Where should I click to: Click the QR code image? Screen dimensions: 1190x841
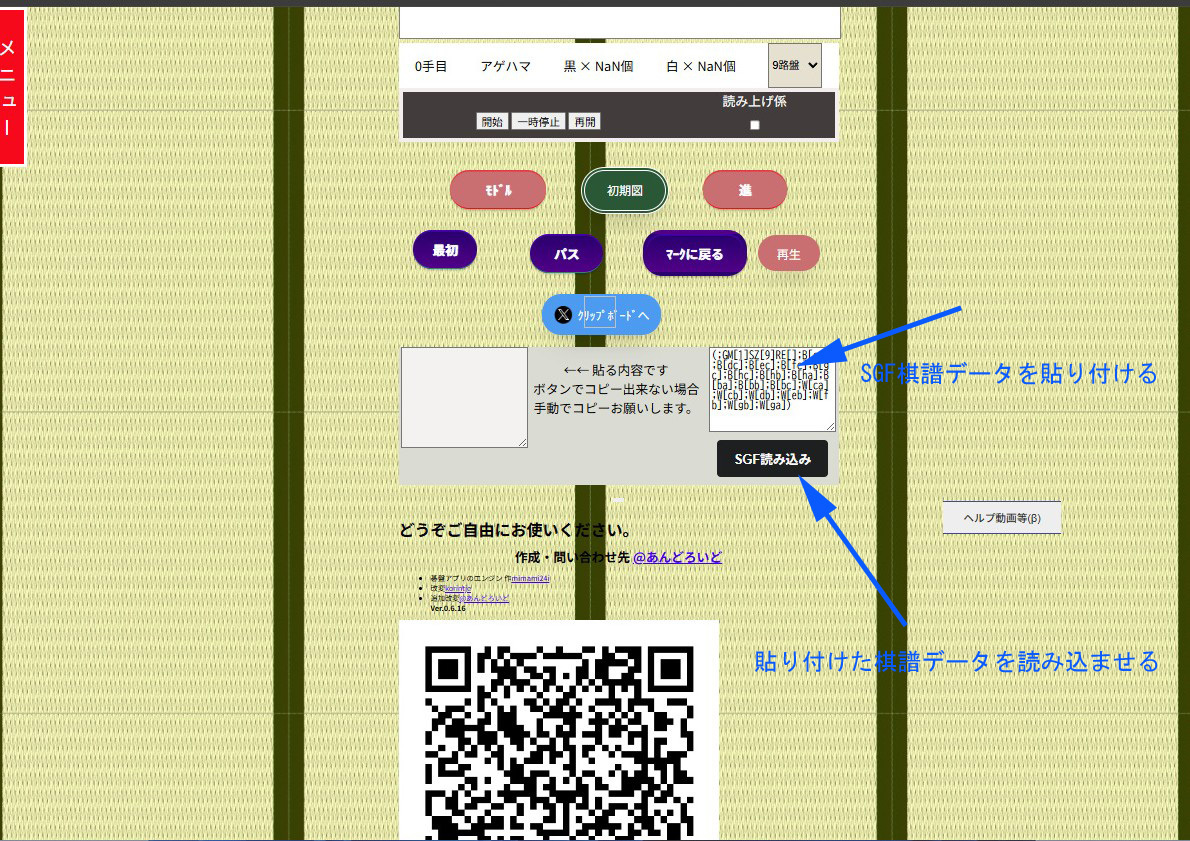point(559,730)
